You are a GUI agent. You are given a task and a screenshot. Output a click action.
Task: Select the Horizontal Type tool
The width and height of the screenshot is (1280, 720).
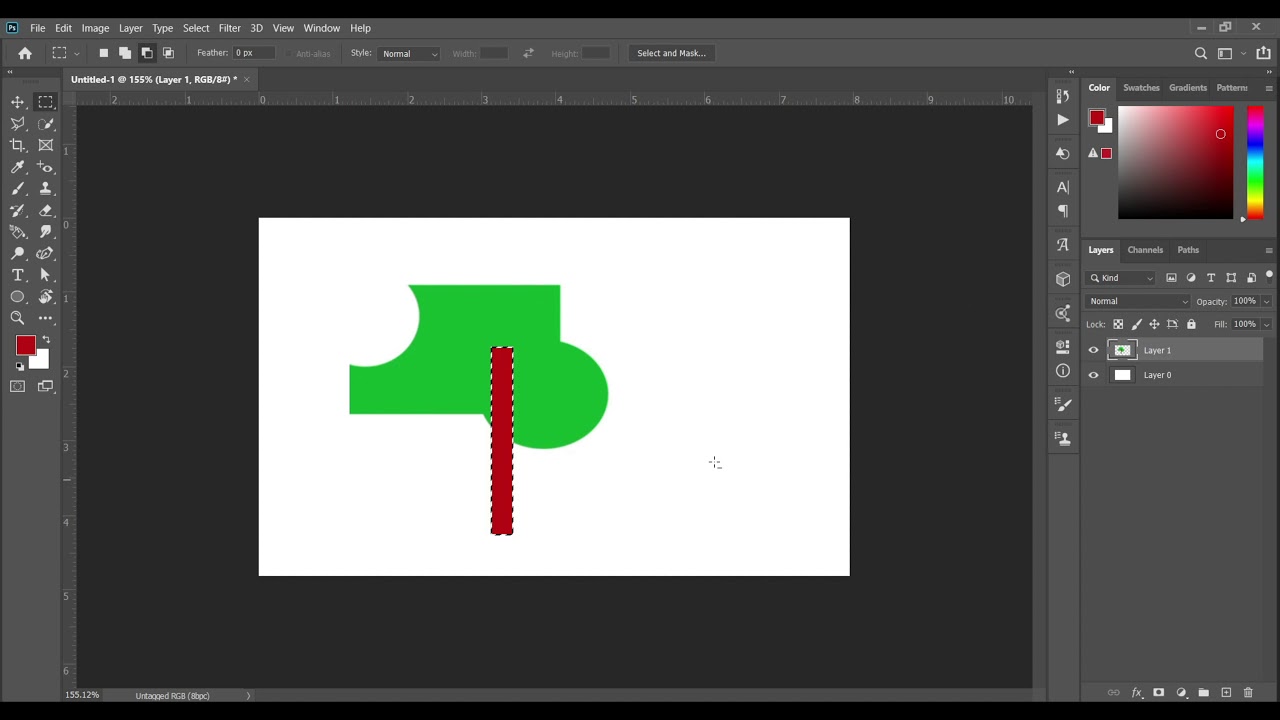point(18,275)
